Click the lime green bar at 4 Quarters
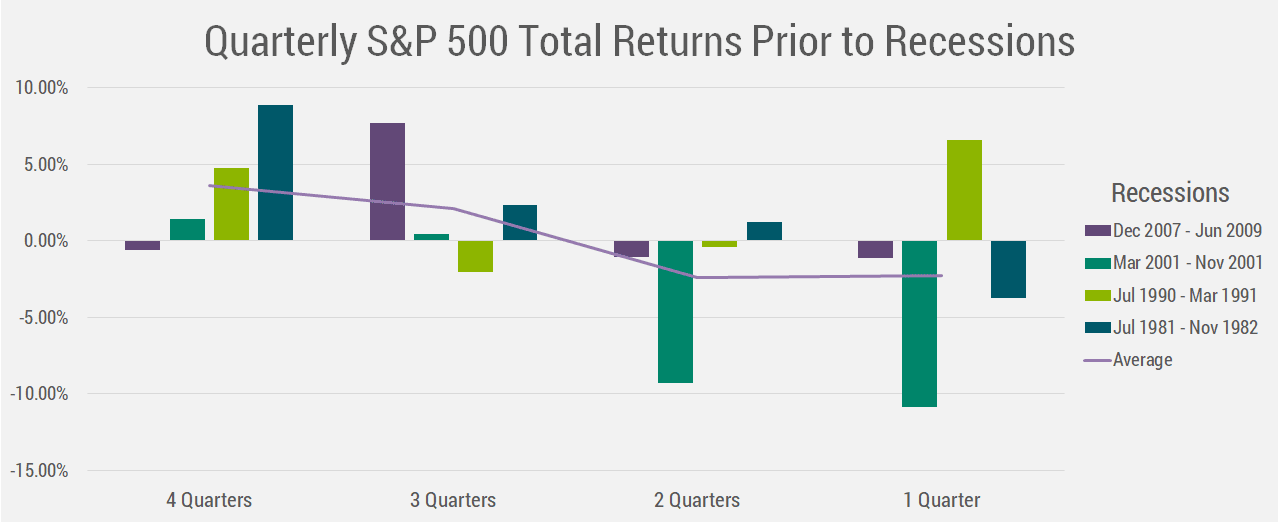The width and height of the screenshot is (1278, 522). point(231,204)
